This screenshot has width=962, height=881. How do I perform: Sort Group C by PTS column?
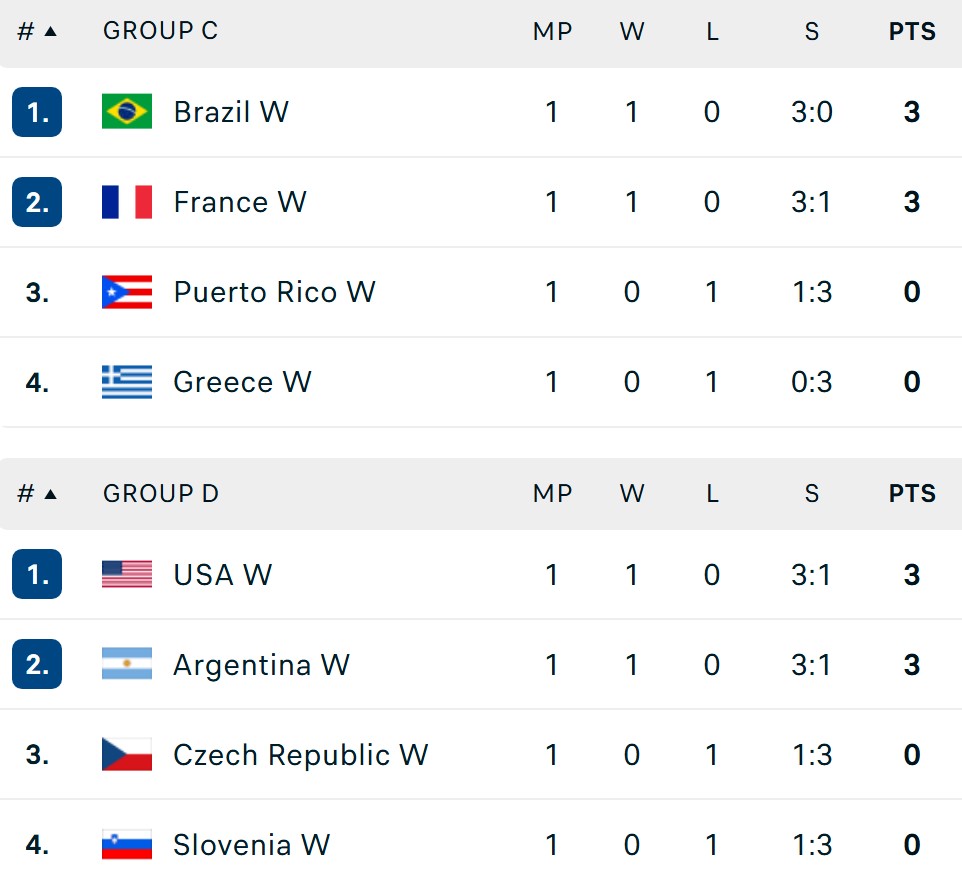coord(912,31)
